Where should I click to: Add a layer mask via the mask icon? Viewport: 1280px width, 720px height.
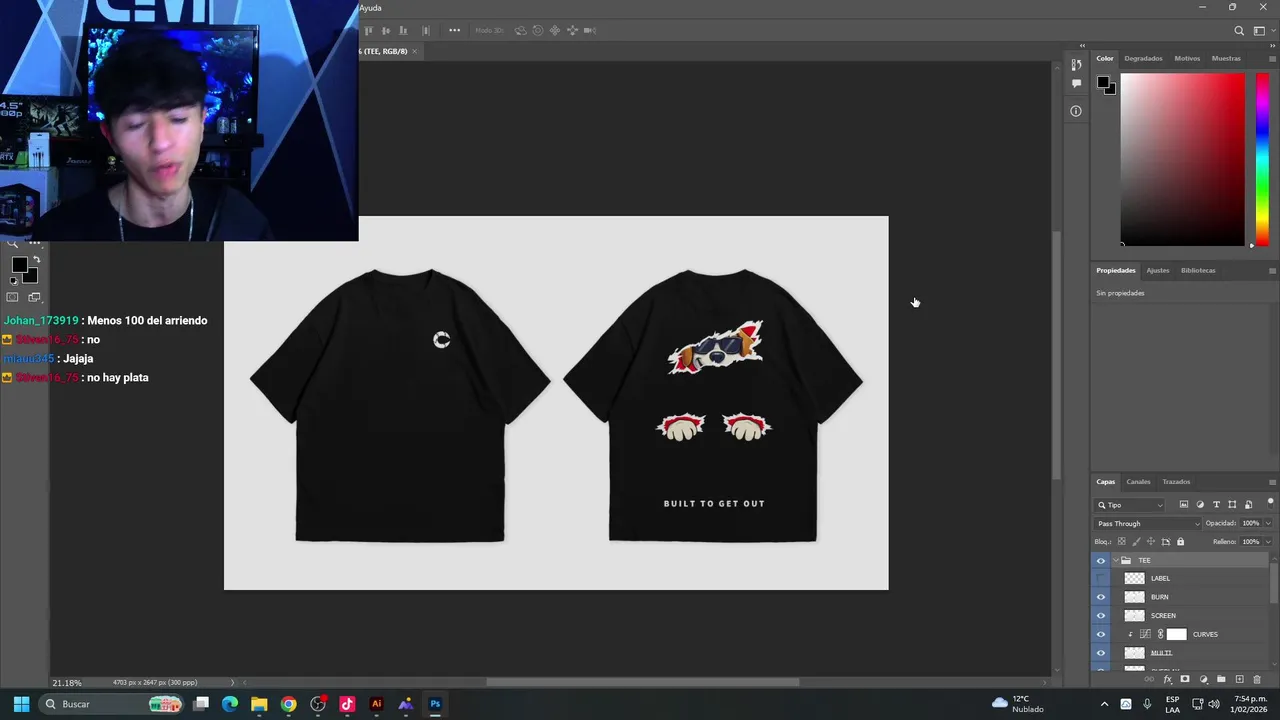pos(1185,680)
